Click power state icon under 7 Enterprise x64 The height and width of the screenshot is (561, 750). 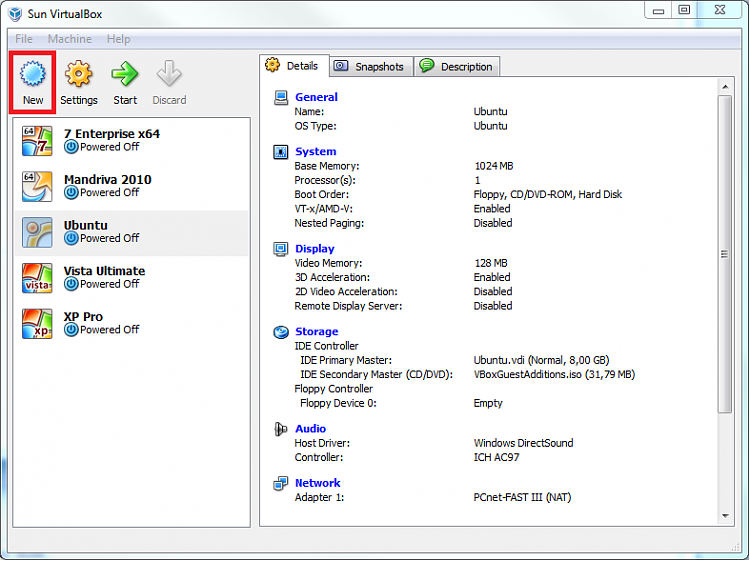71,147
